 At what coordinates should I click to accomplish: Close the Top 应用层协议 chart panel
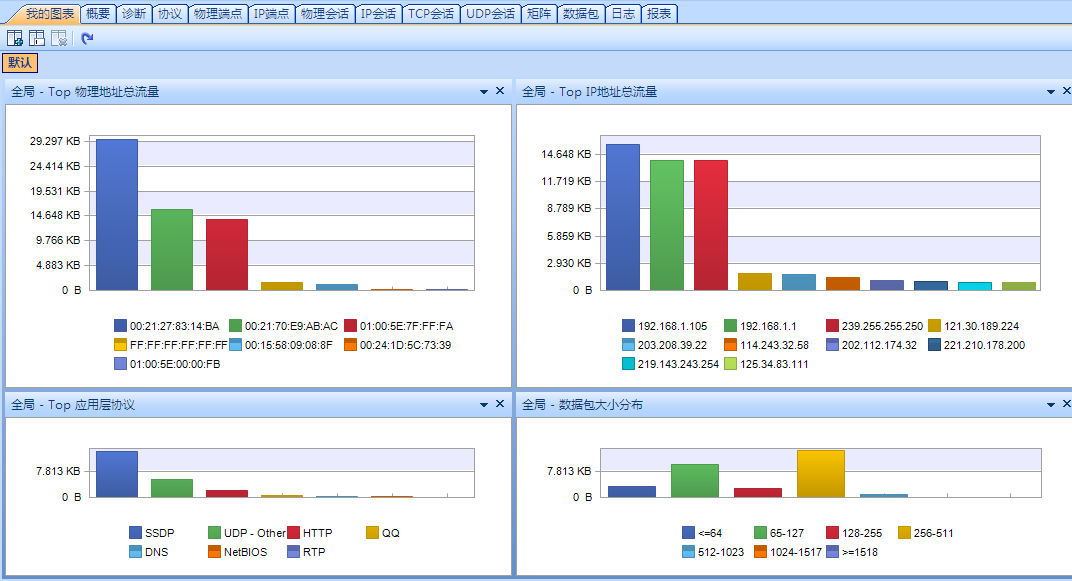pos(500,404)
